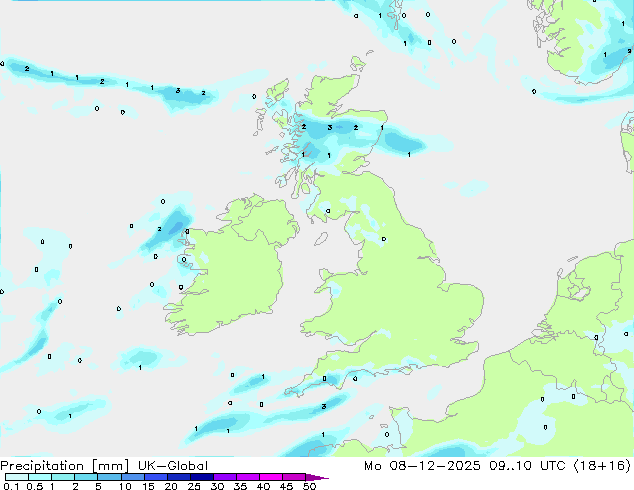Click the 15 to 20 mm legend swatch

(156, 477)
